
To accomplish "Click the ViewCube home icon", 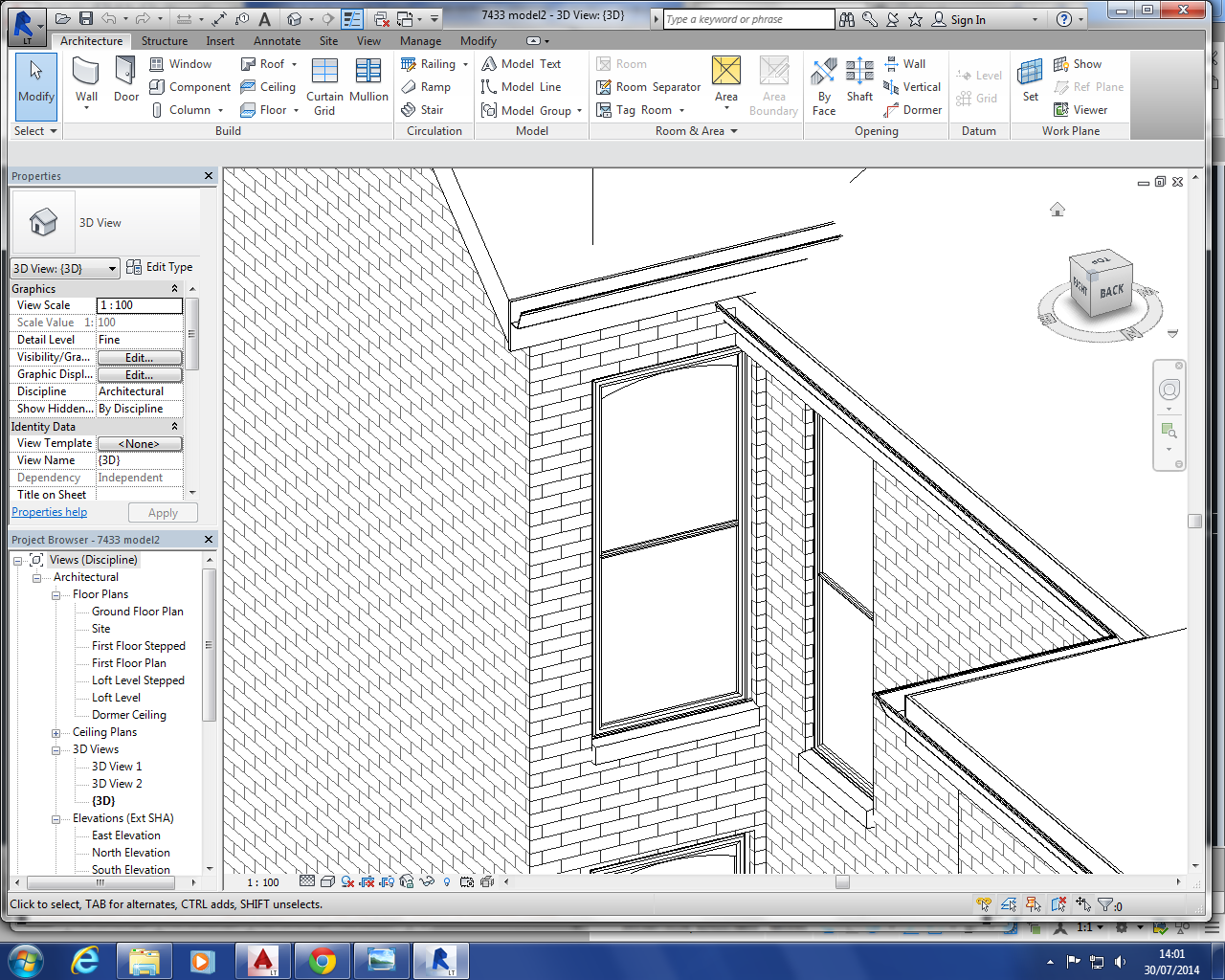I will 1058,210.
